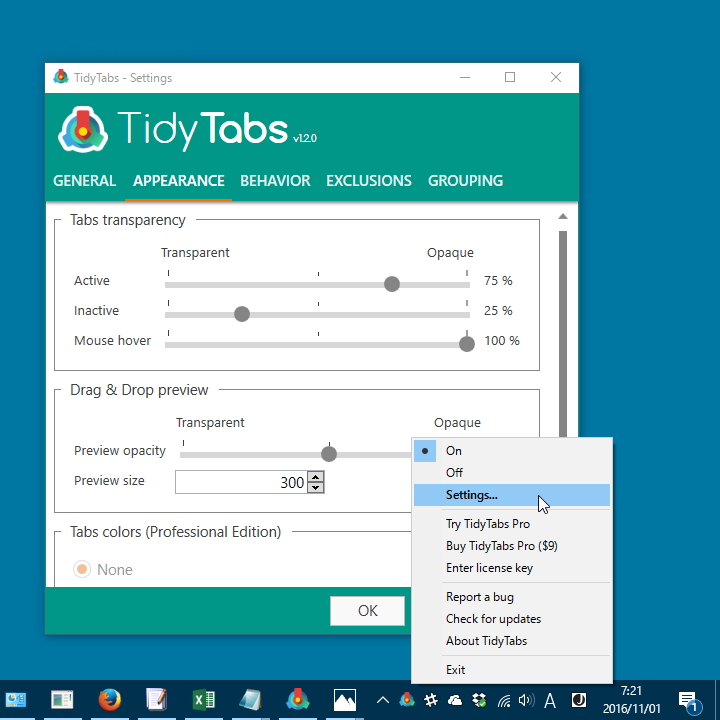Click Buy TidyTabs Pro ($9) entry
Screen dimensions: 720x720
[512, 546]
